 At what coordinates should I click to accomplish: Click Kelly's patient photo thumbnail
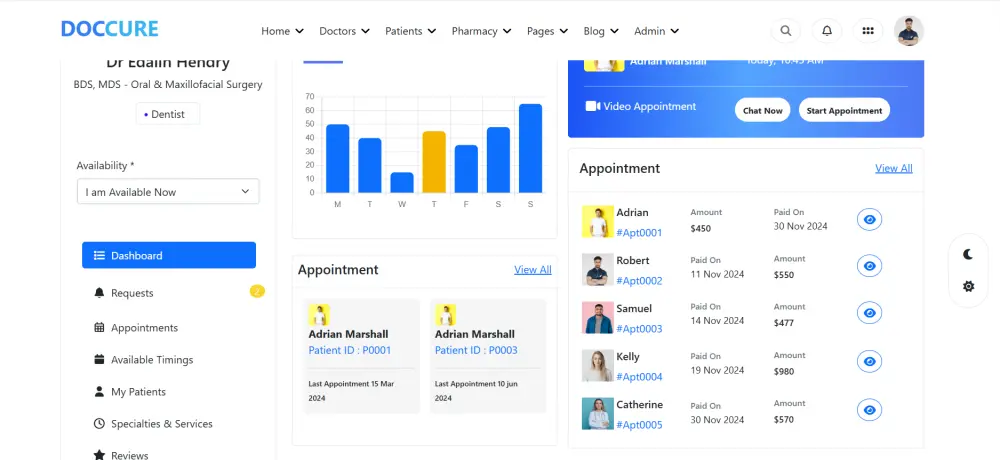click(598, 366)
